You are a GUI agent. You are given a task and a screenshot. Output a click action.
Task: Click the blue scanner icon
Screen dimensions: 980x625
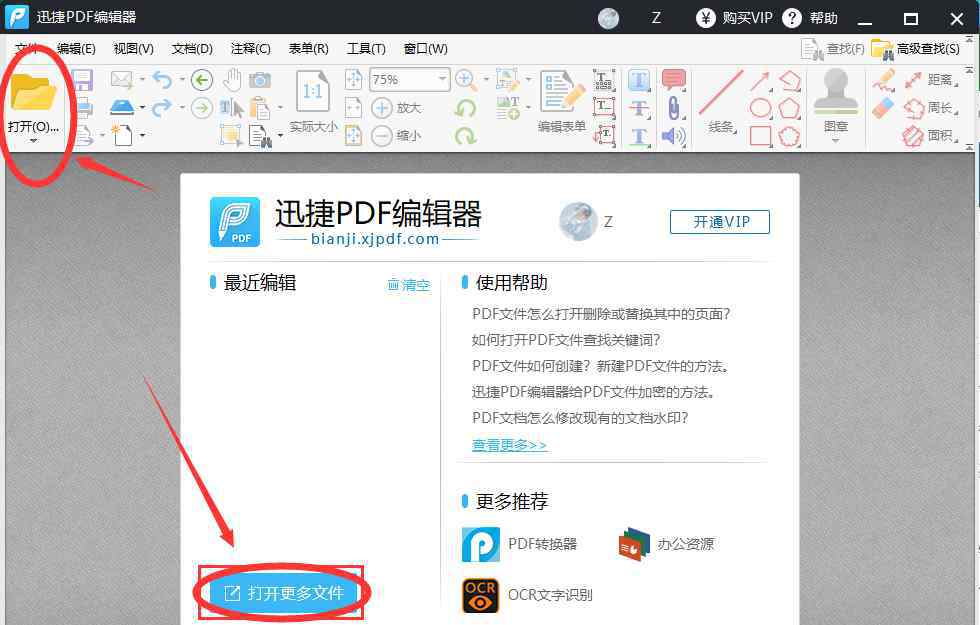point(122,108)
